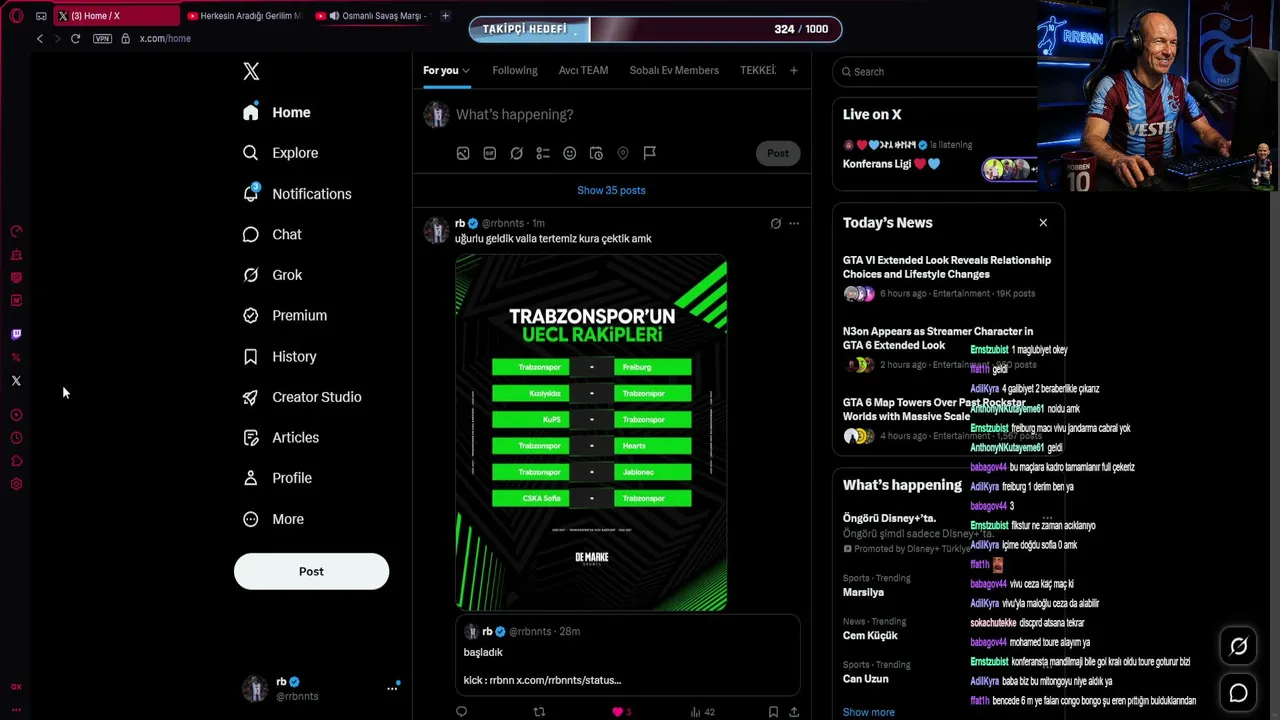The image size is (1280, 720).
Task: Open Notifications in the X sidebar
Action: coord(297,194)
